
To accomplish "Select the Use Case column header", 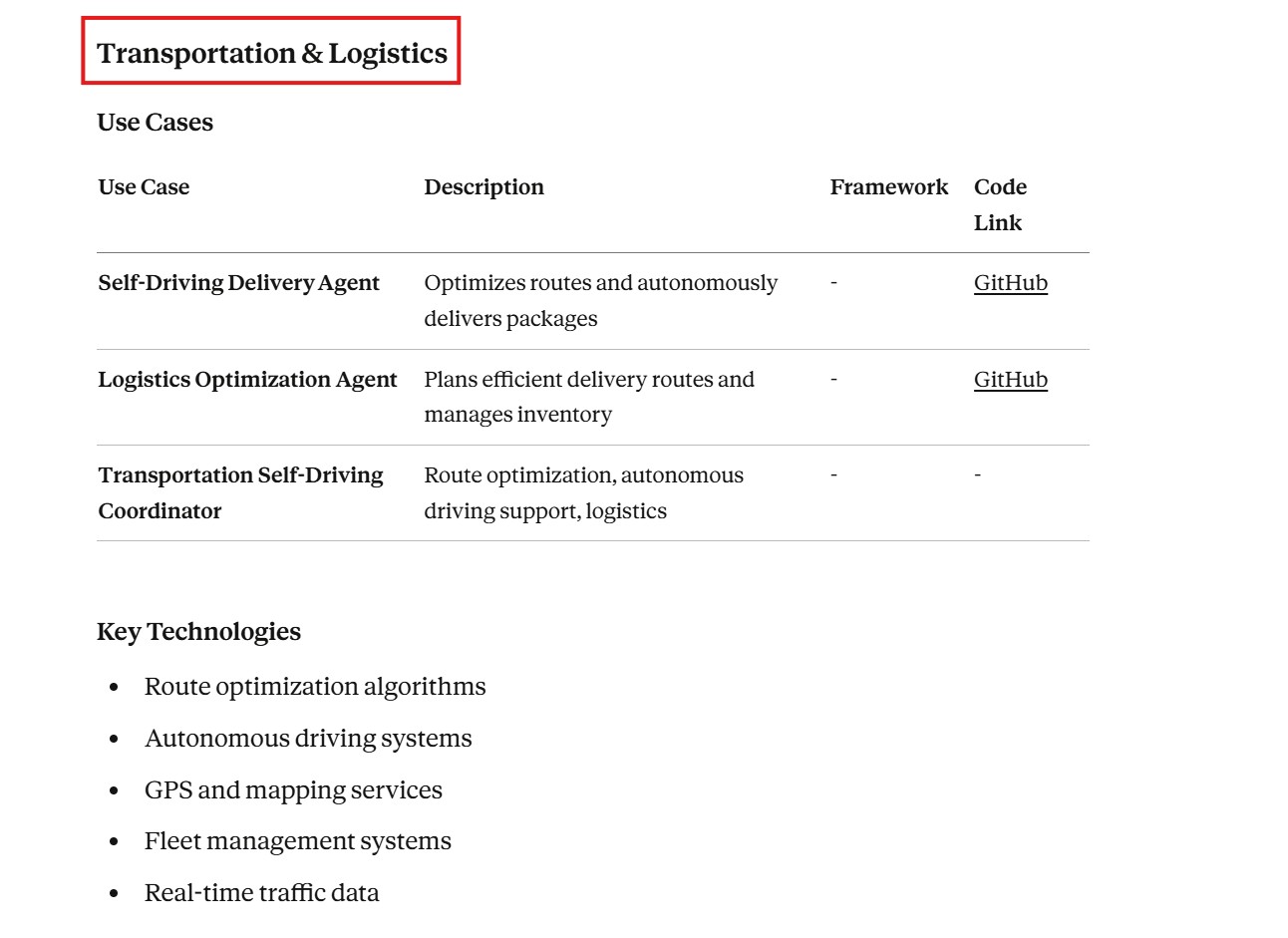I will [x=144, y=187].
